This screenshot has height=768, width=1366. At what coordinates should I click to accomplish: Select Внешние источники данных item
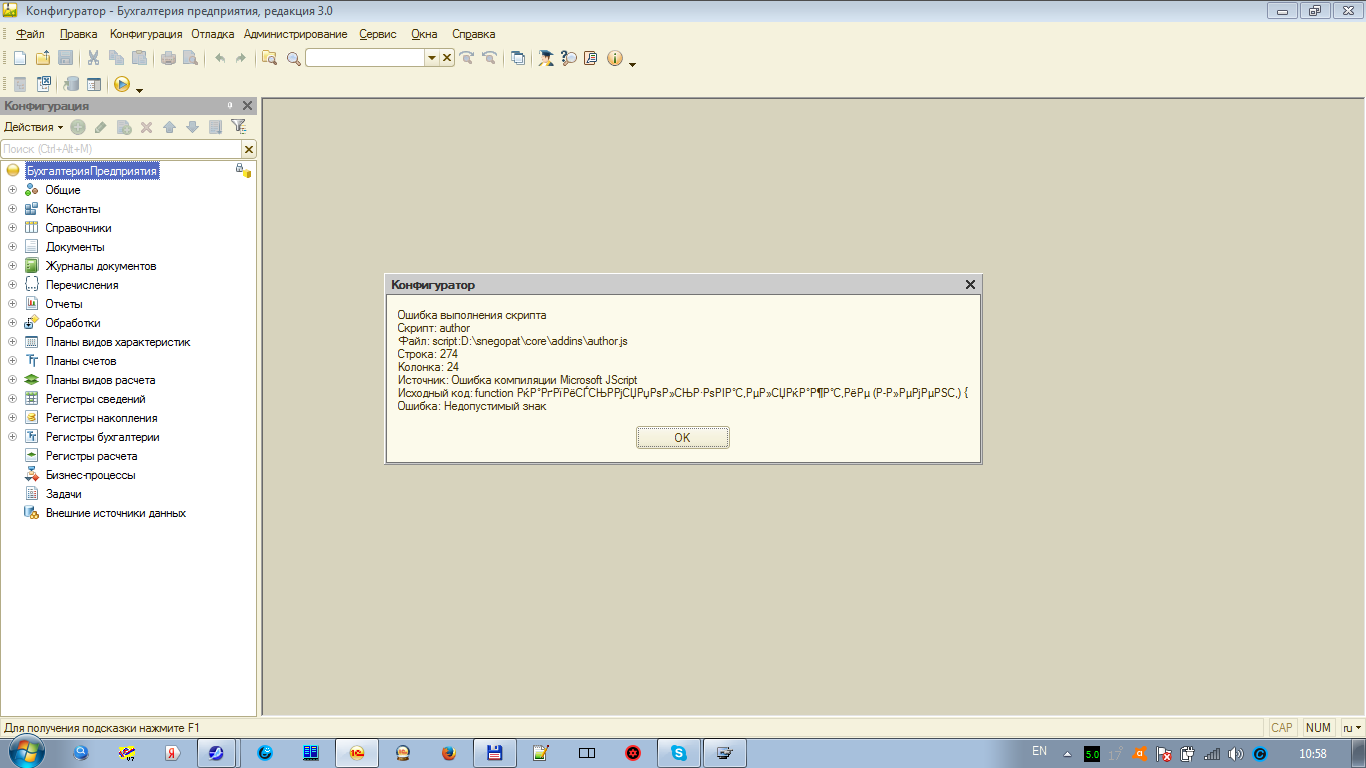point(116,513)
